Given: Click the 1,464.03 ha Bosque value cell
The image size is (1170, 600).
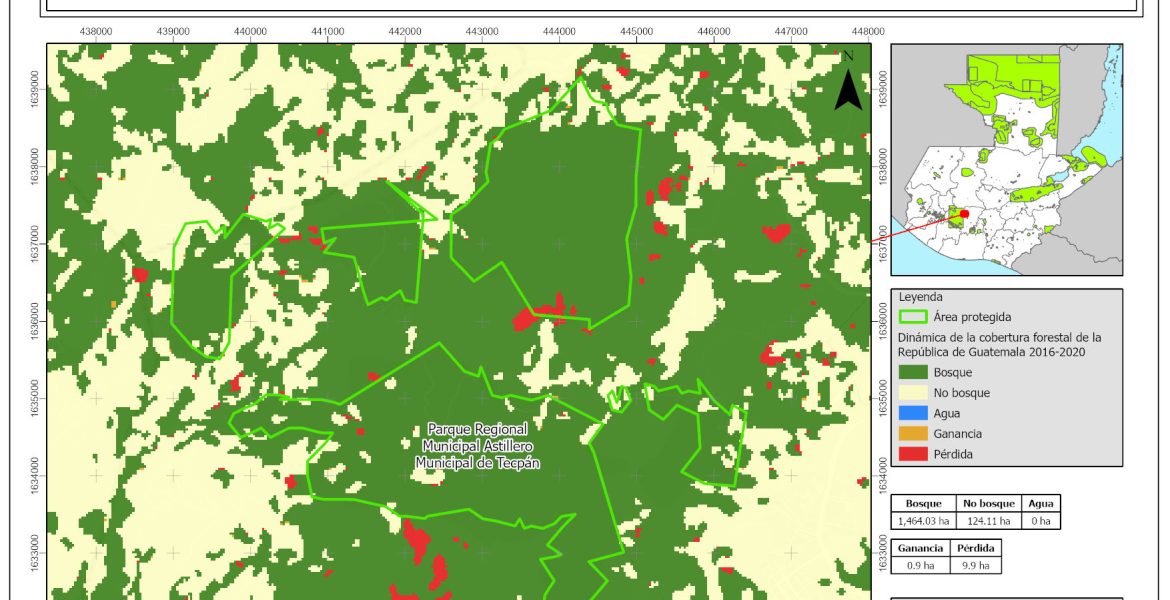Looking at the screenshot, I should click(x=924, y=520).
